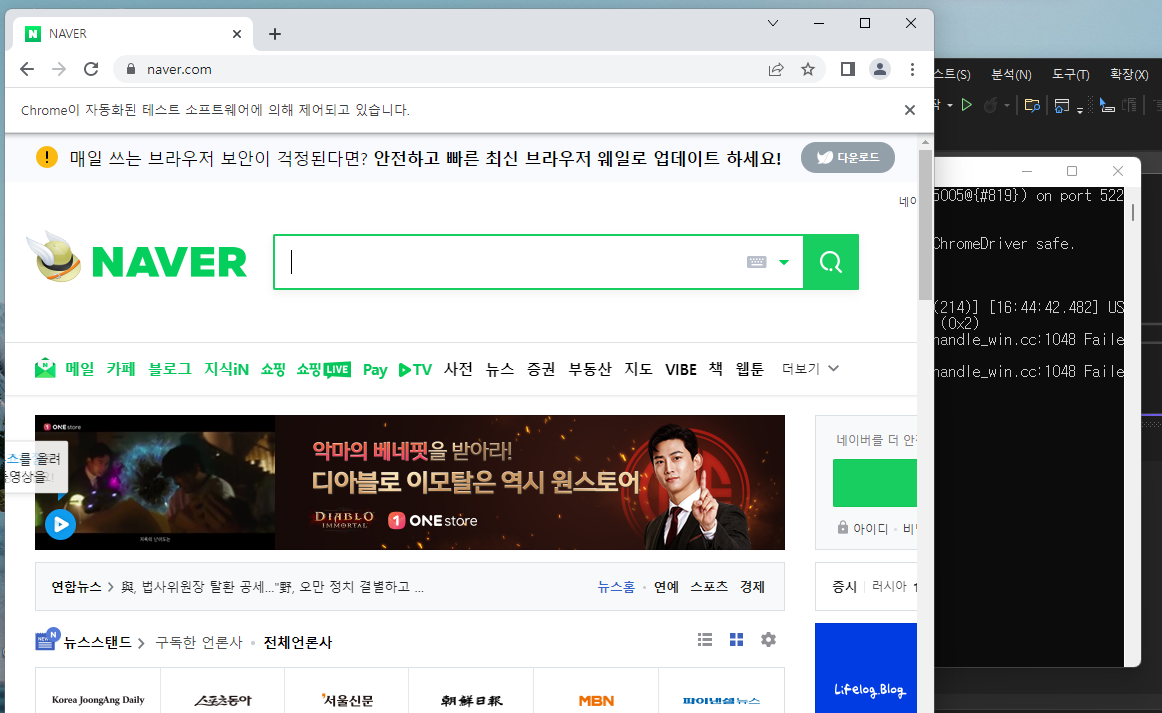Open the Chrome tab search chevron
Image resolution: width=1162 pixels, height=713 pixels.
pos(773,23)
